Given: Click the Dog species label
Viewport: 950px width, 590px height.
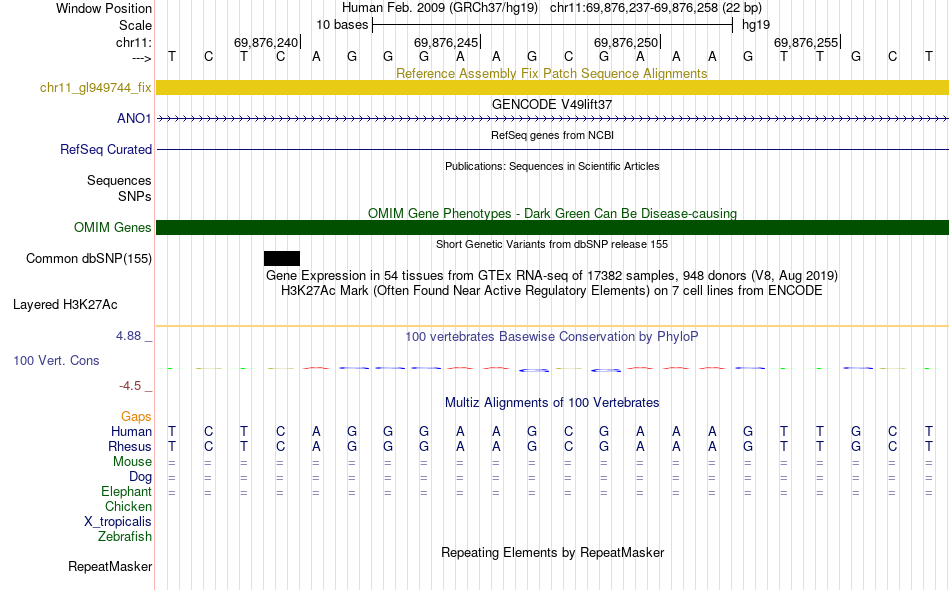Looking at the screenshot, I should [x=140, y=477].
